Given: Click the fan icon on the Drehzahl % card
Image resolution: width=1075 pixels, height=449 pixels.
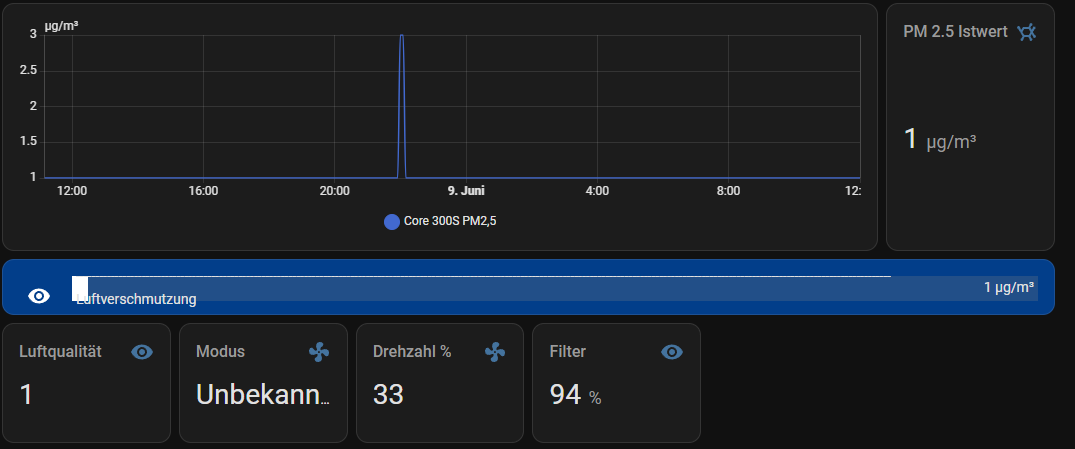Looking at the screenshot, I should (495, 352).
